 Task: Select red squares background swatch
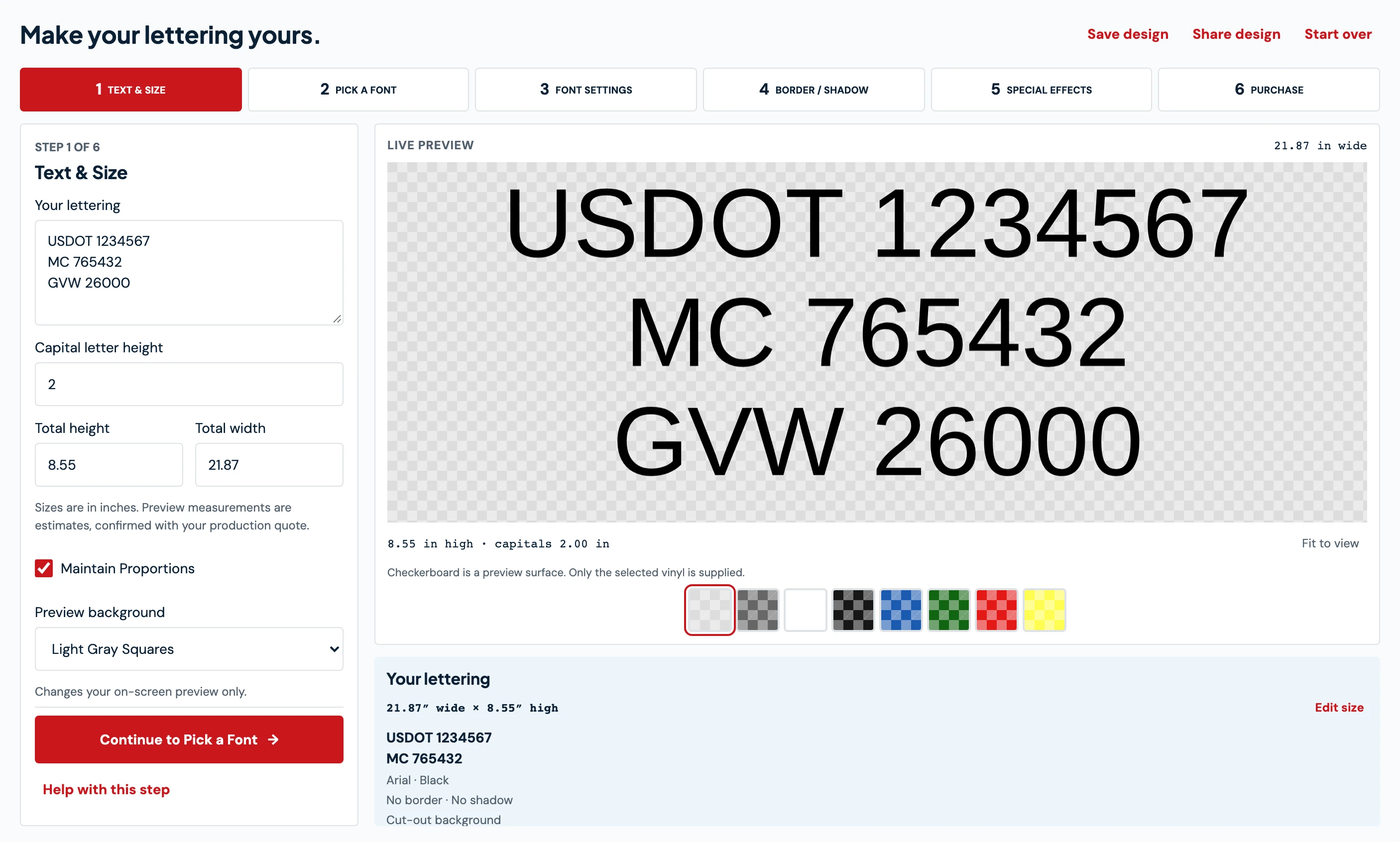pyautogui.click(x=996, y=610)
